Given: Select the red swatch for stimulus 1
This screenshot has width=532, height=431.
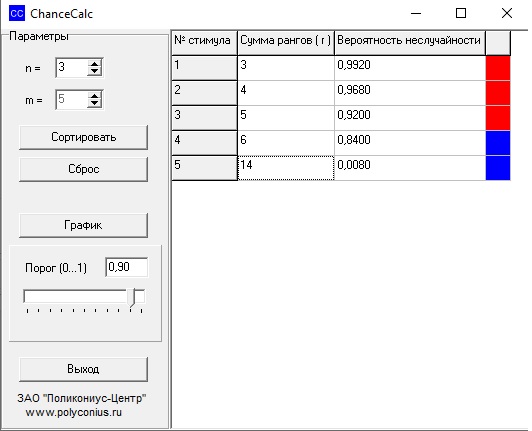Looking at the screenshot, I should pyautogui.click(x=498, y=68).
